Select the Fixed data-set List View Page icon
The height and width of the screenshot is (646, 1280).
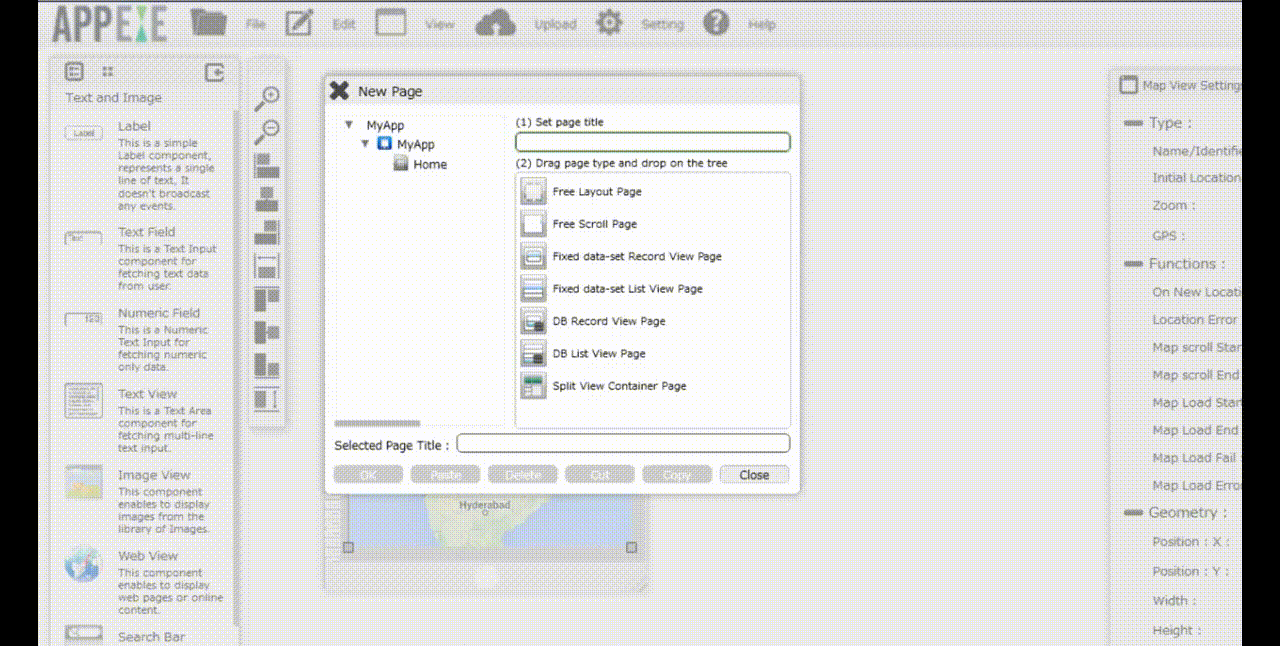(x=534, y=289)
